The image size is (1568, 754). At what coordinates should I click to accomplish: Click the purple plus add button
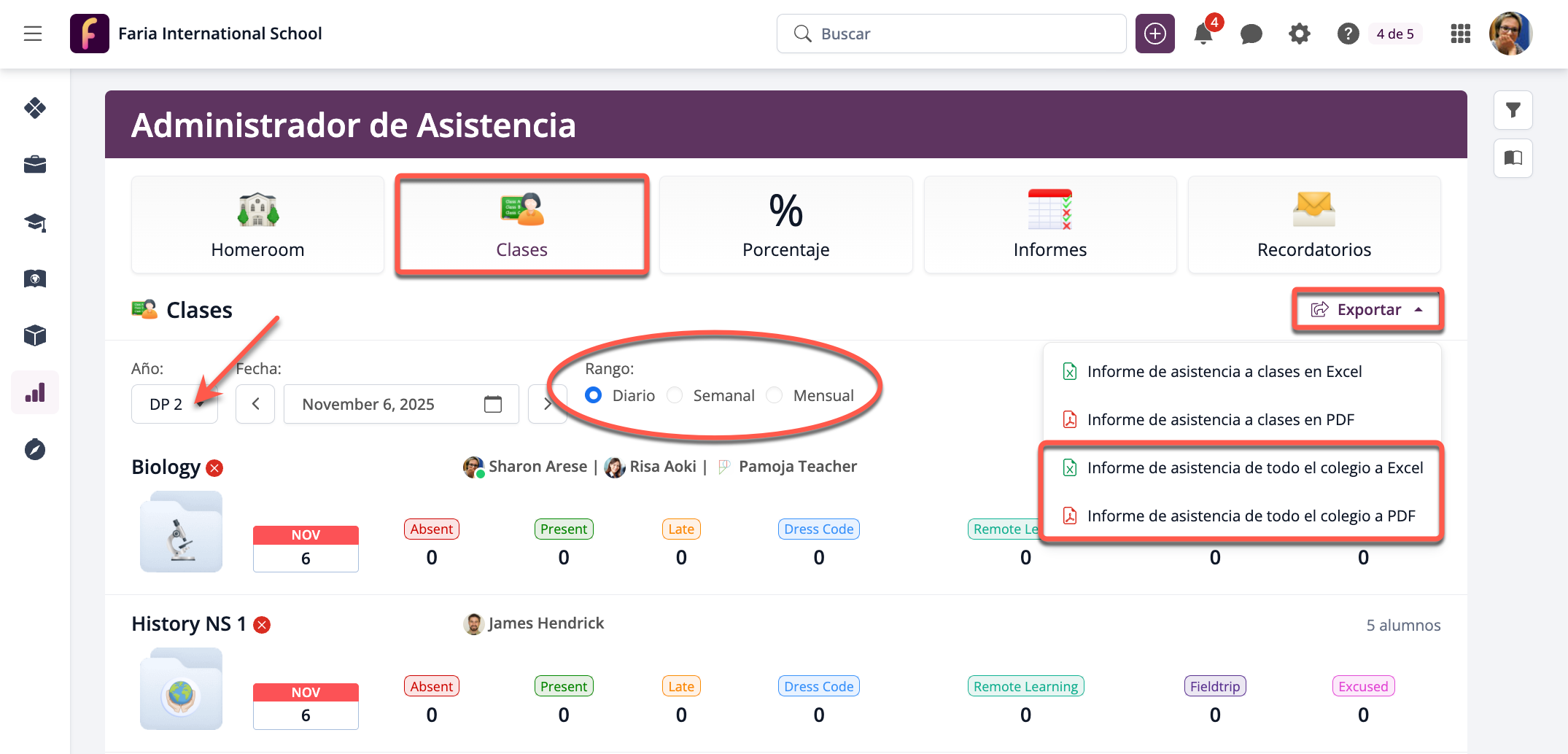pos(1154,34)
